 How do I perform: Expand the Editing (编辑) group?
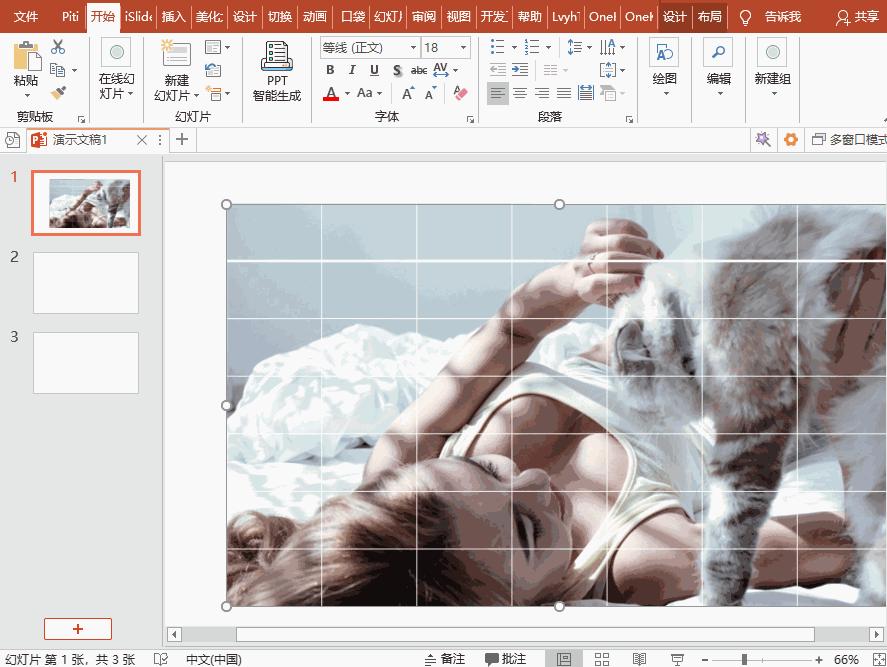(718, 68)
